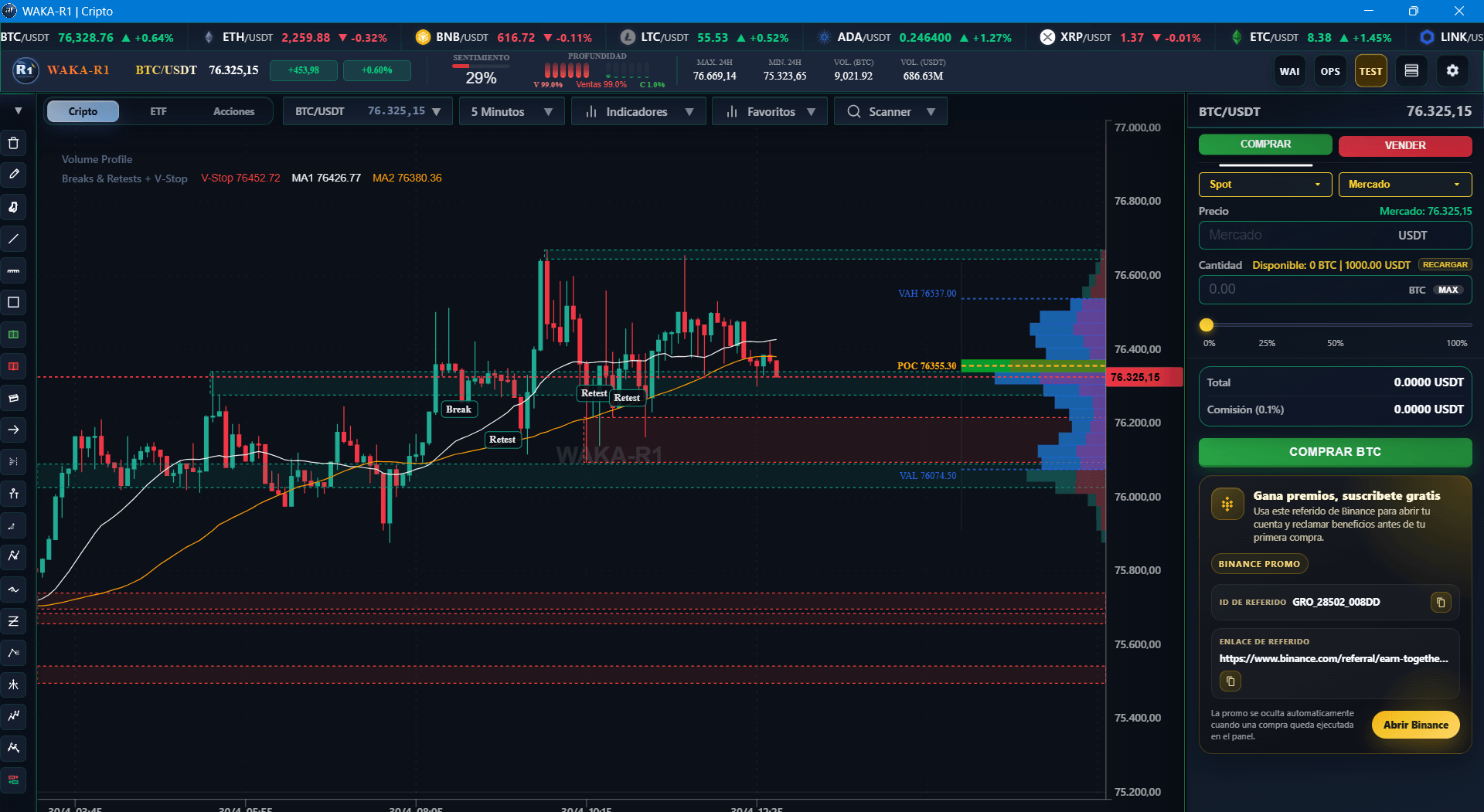Click the red-green order arrows tool

(13, 780)
